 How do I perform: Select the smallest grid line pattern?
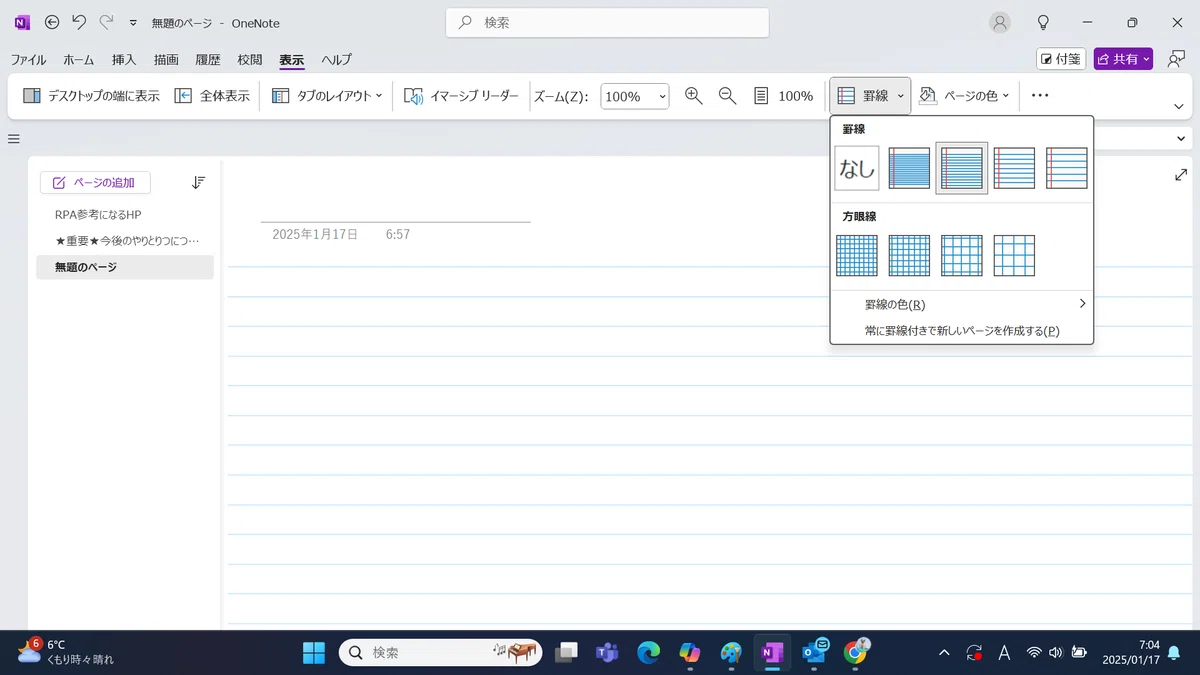coord(857,256)
